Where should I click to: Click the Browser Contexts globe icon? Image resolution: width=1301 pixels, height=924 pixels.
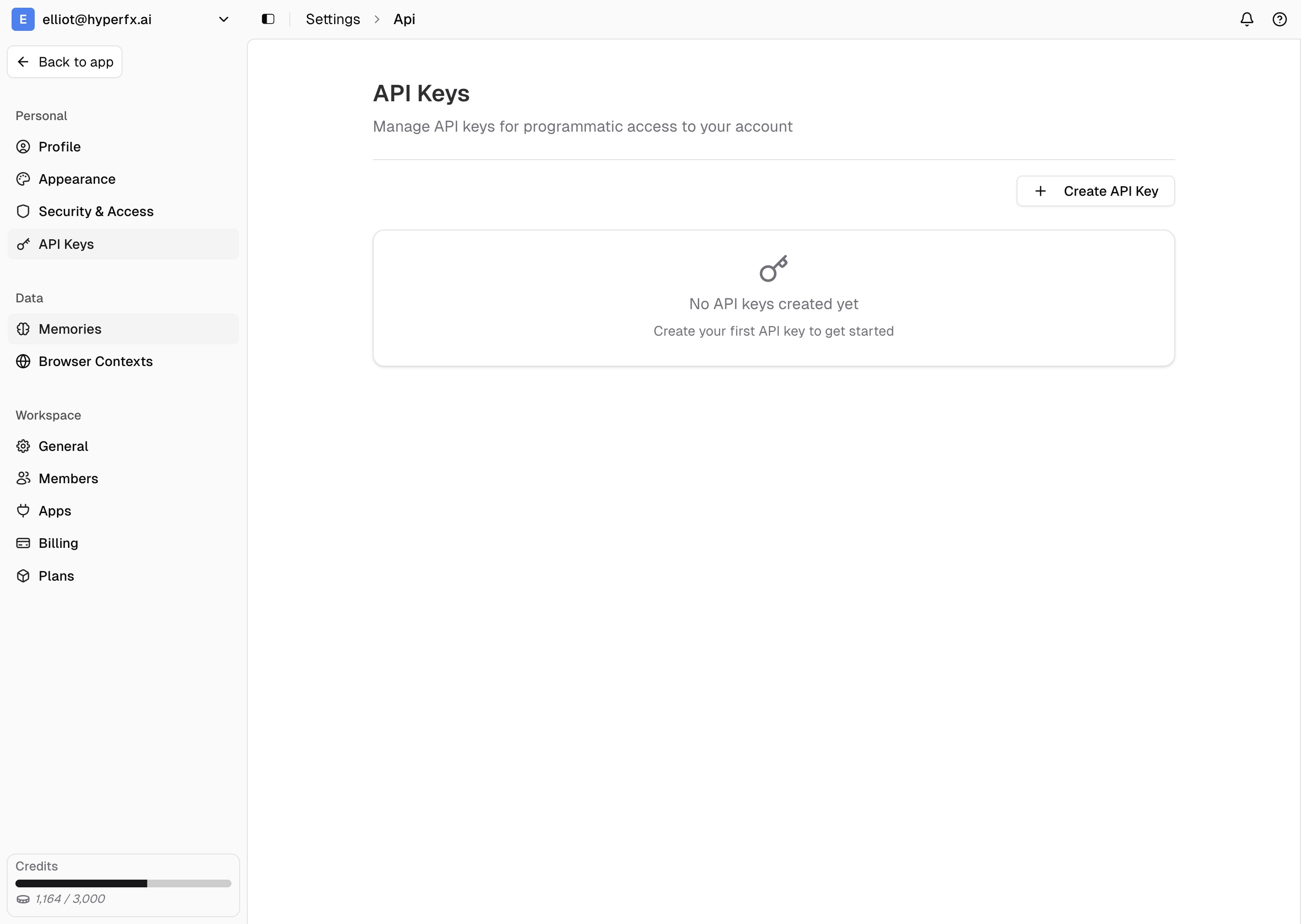[23, 361]
